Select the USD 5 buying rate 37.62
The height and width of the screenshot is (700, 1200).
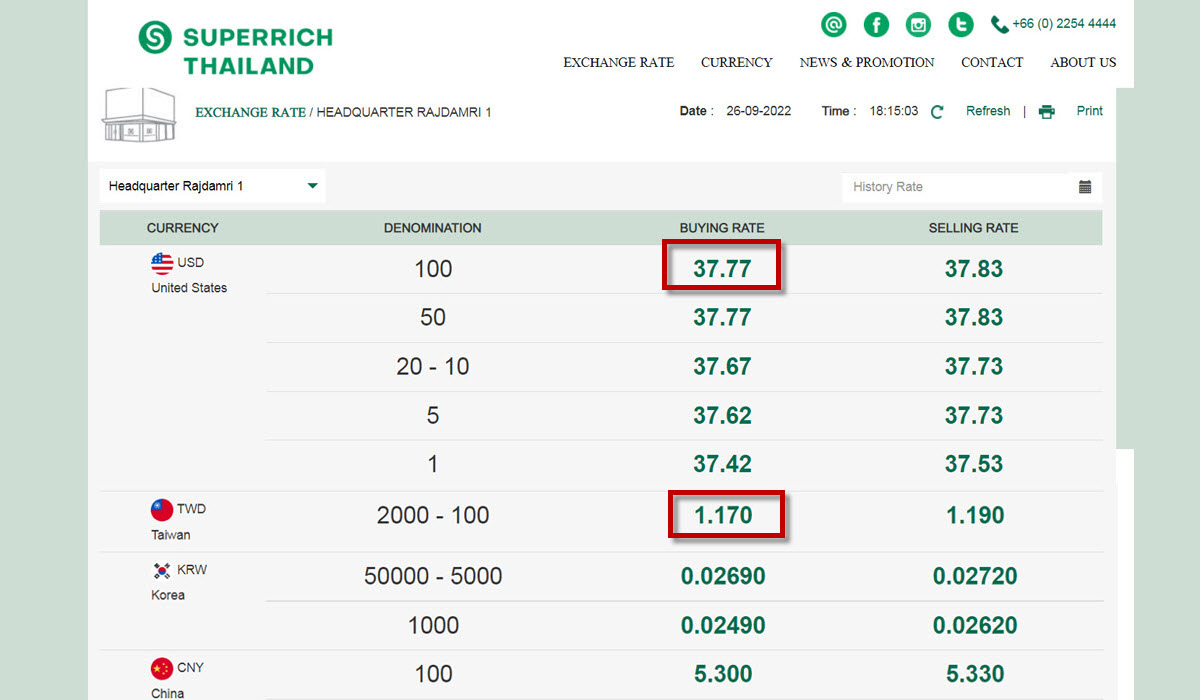tap(722, 416)
